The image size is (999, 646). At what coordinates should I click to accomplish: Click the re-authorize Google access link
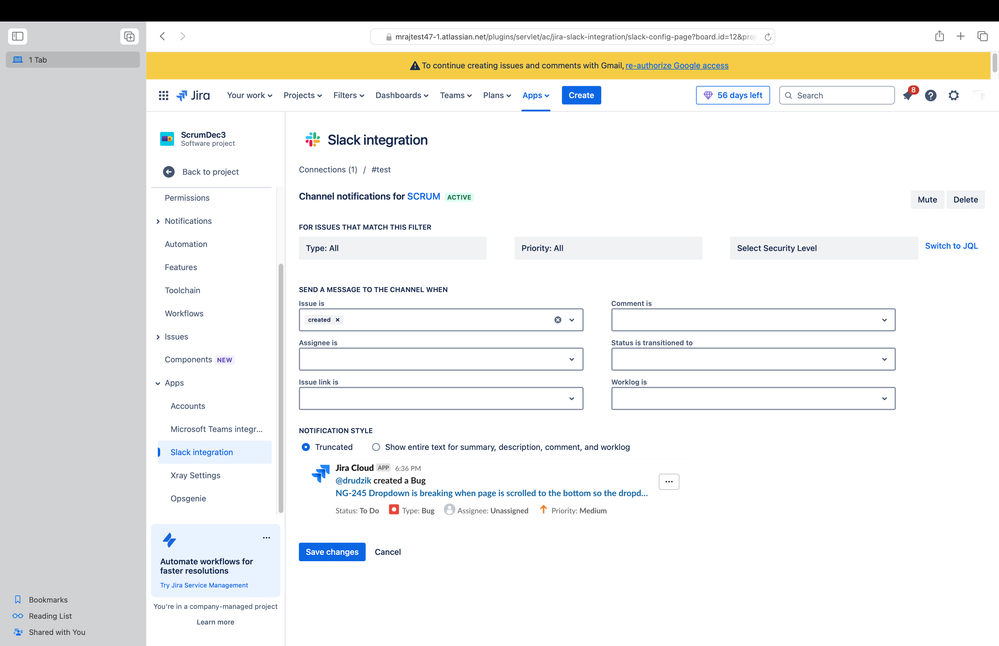[677, 66]
